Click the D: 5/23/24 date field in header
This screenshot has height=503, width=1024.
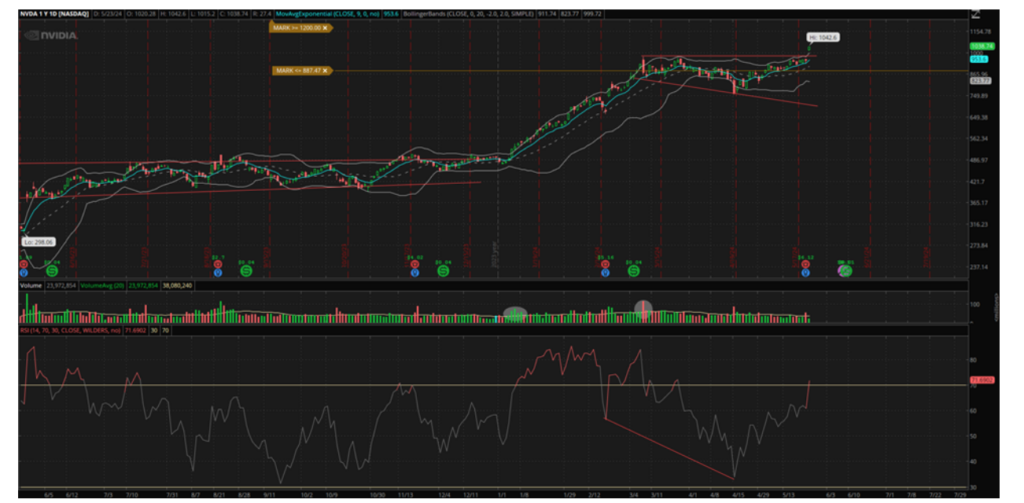coord(110,13)
